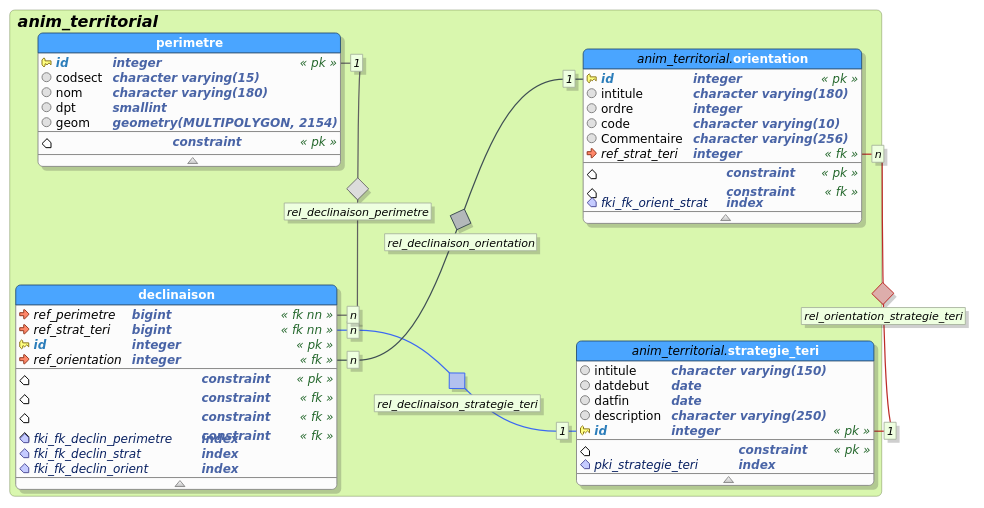Select the ref_strat_teri column in orientation
984x508 pixels.
point(639,154)
